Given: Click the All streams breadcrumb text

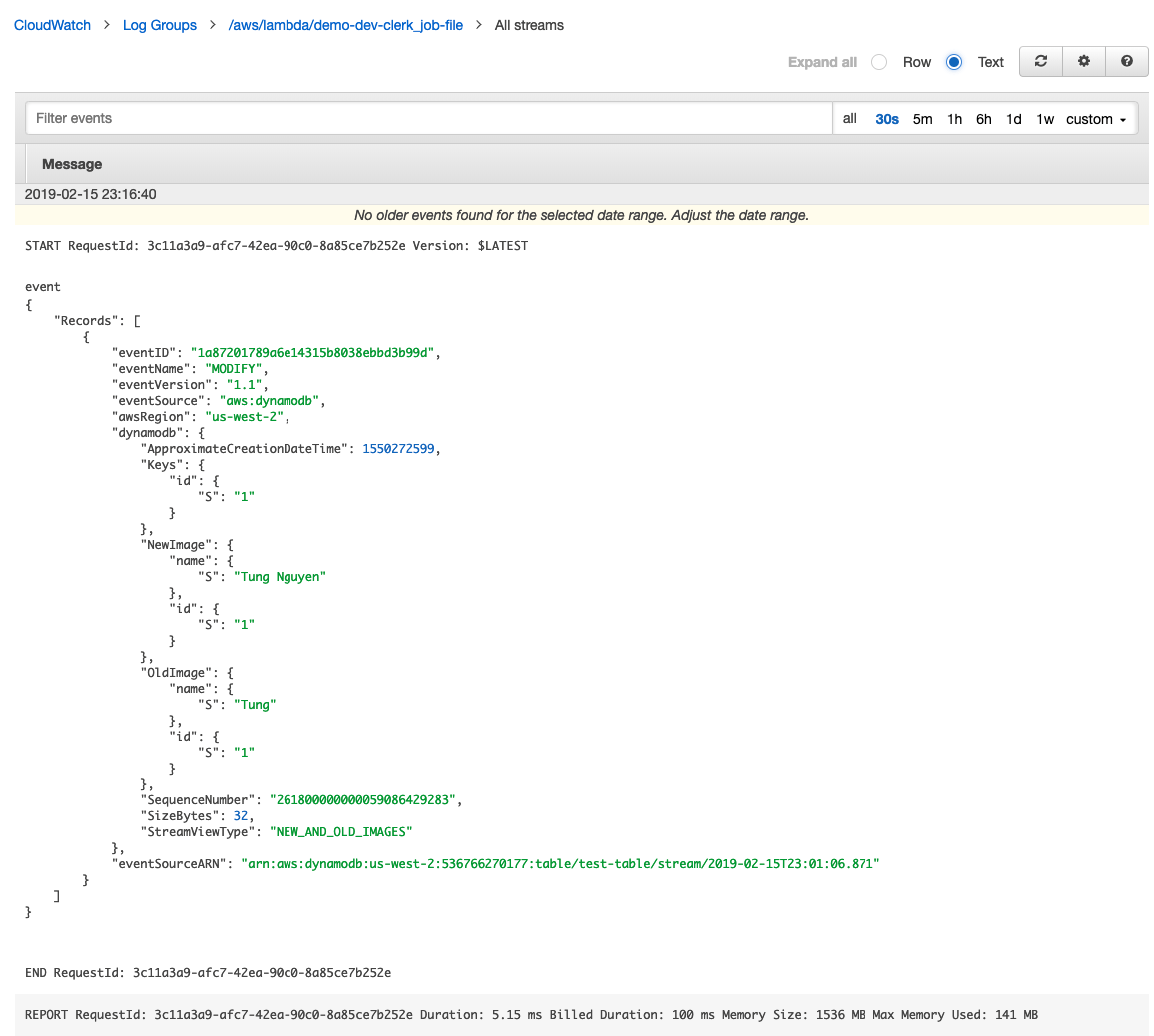Looking at the screenshot, I should (529, 25).
